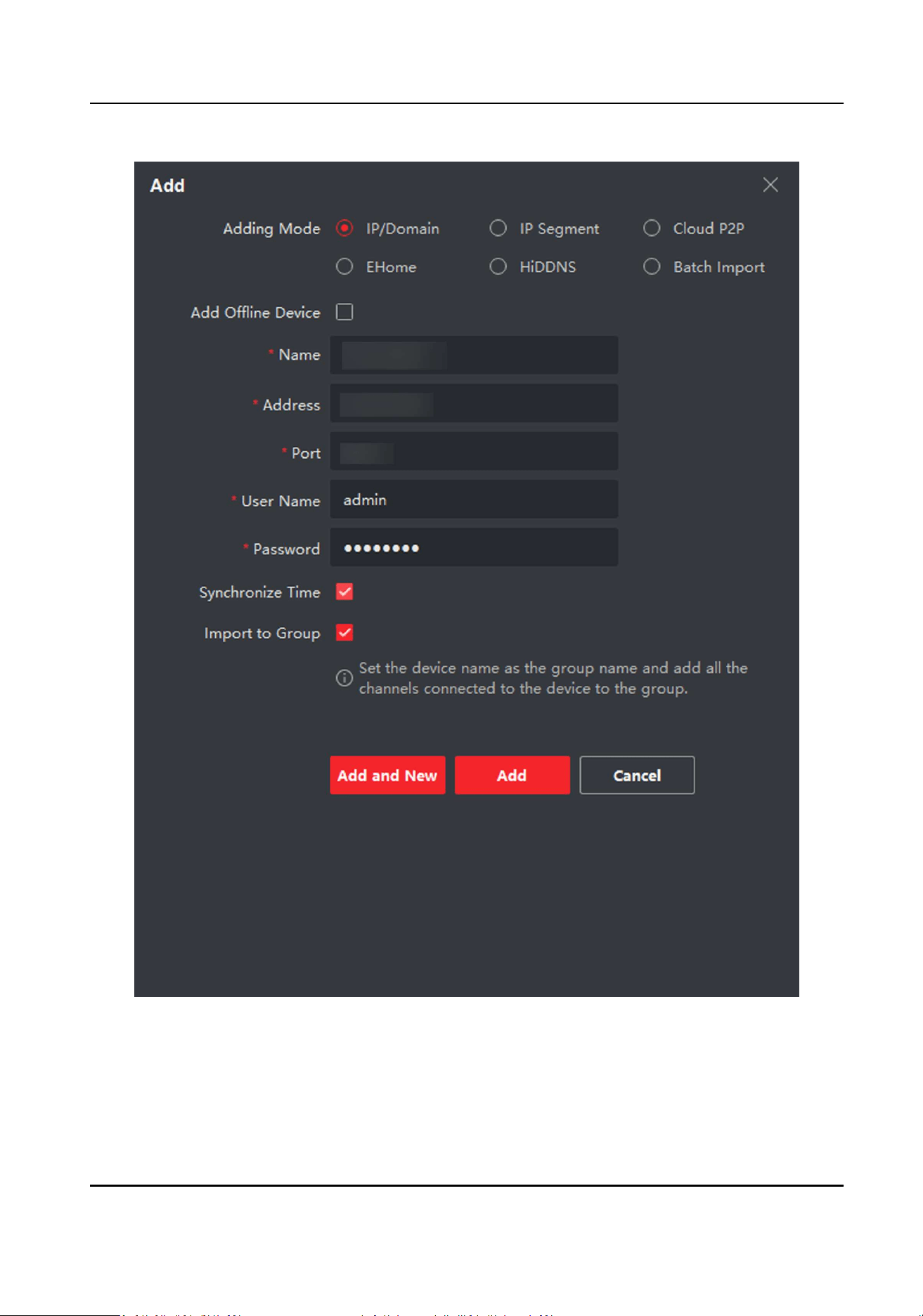This screenshot has width=923, height=1316.
Task: Choose HiDDNS adding mode
Action: point(498,267)
